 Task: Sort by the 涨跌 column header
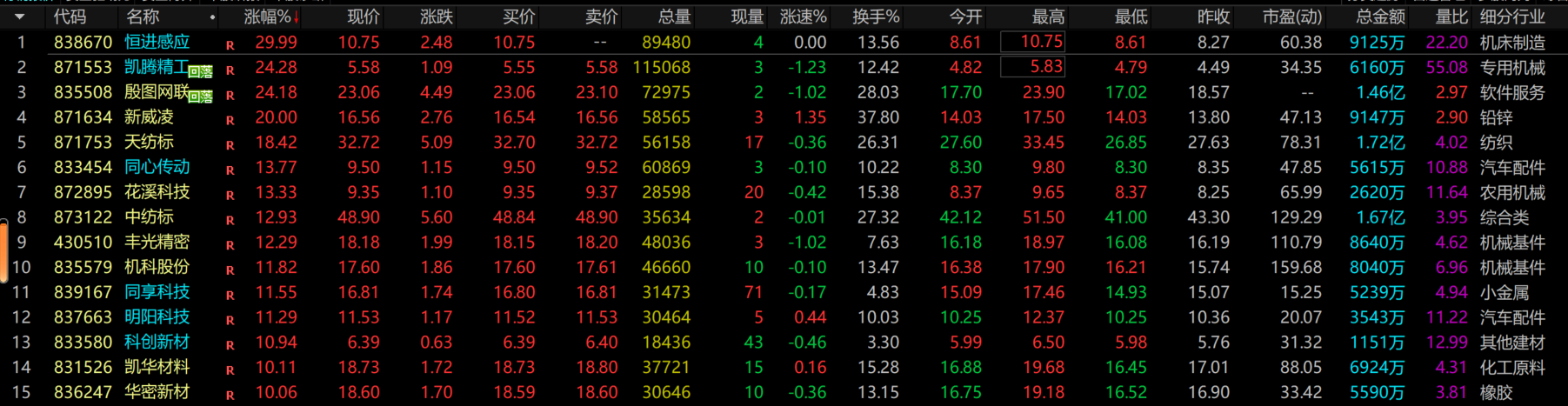[x=436, y=17]
